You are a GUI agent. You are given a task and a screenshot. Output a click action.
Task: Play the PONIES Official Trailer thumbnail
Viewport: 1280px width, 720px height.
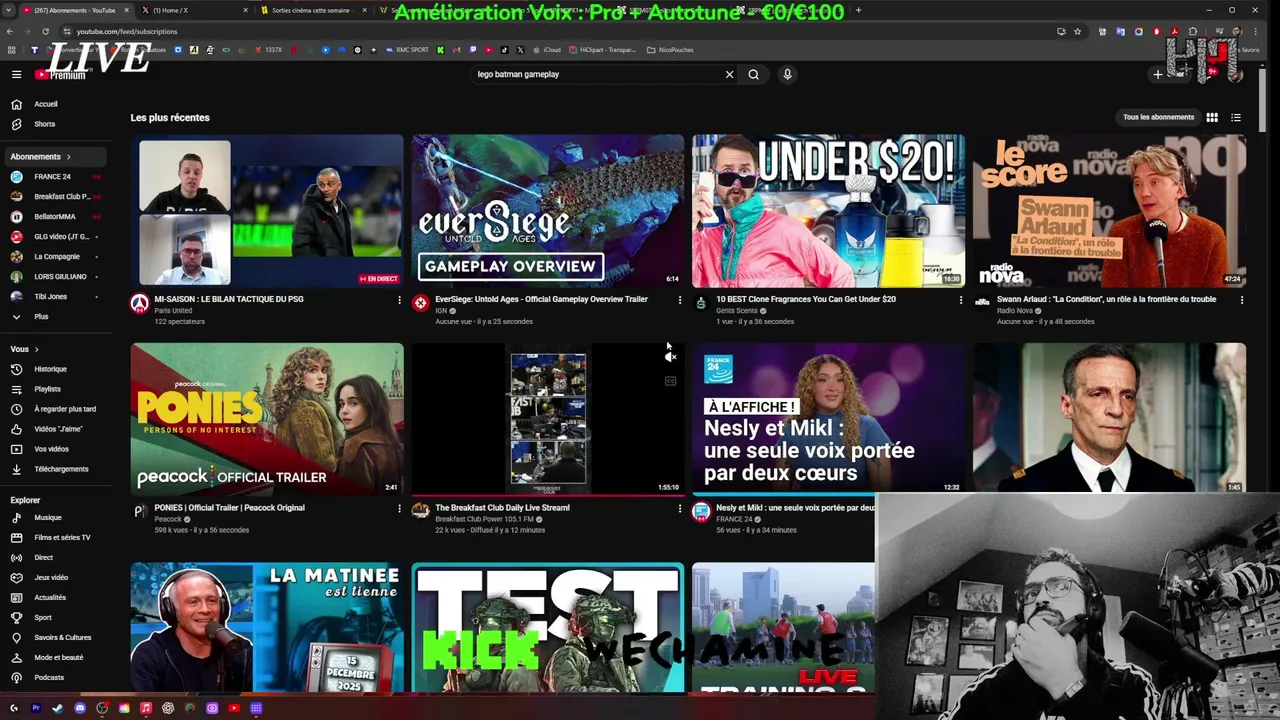point(267,420)
